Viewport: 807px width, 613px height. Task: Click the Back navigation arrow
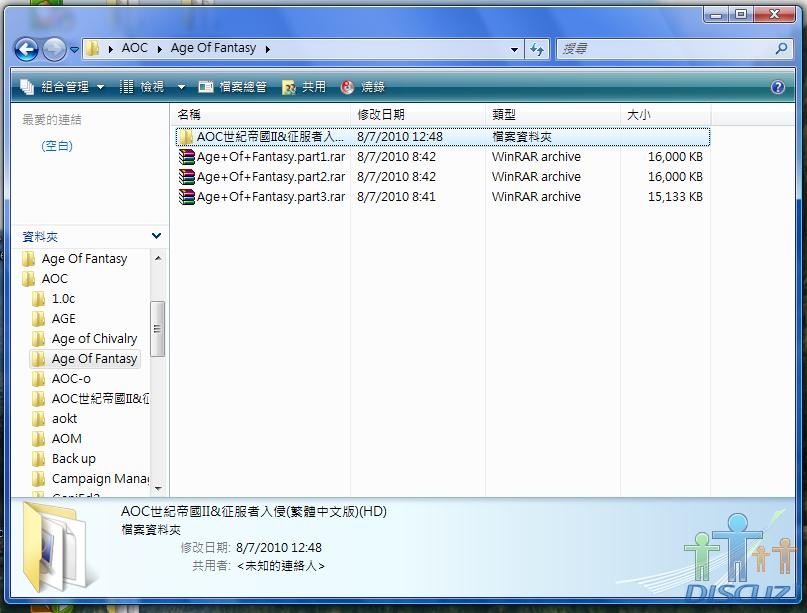(x=26, y=49)
